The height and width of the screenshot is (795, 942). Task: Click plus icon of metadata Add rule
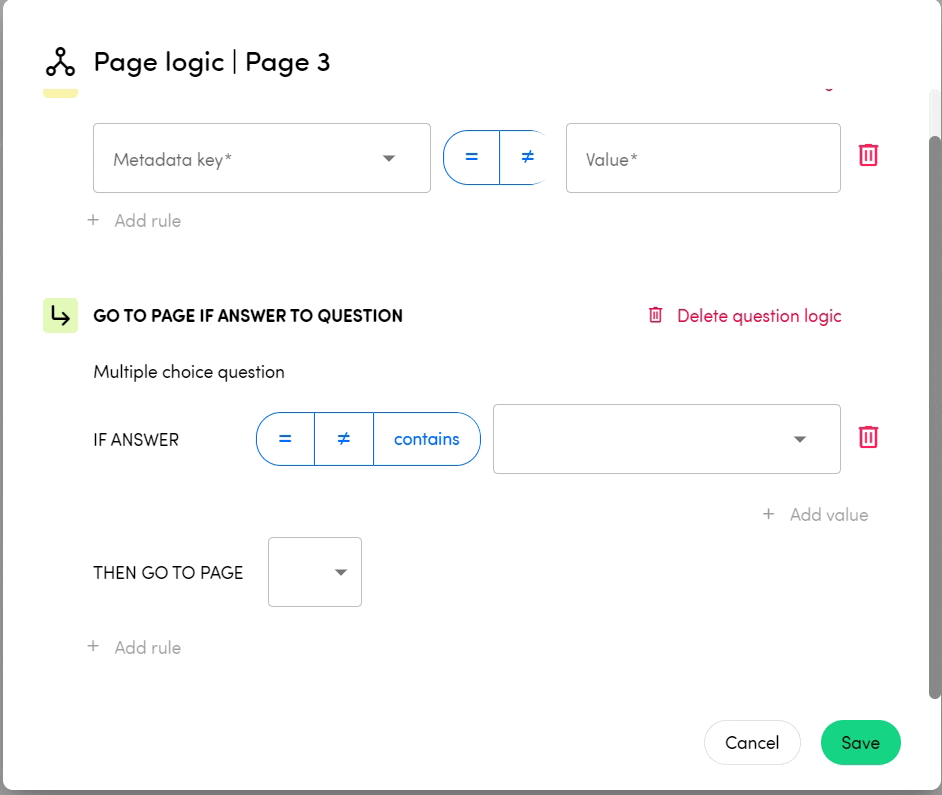coord(93,220)
